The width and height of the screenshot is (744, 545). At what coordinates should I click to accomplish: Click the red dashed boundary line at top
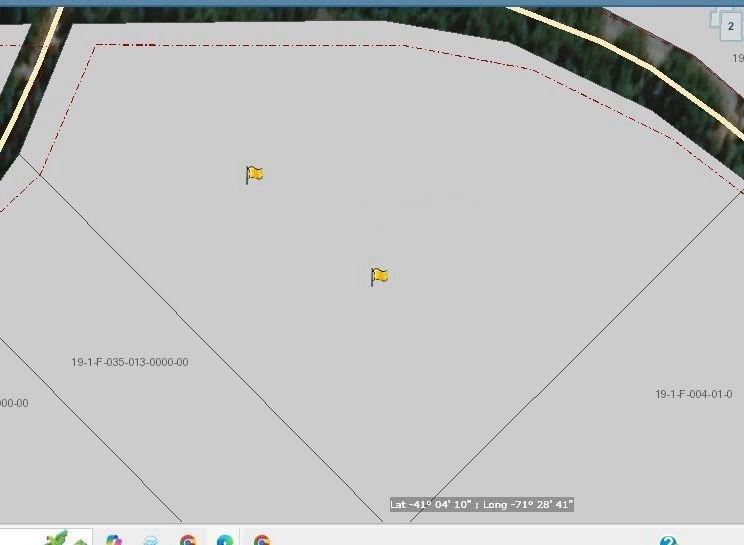pyautogui.click(x=250, y=45)
